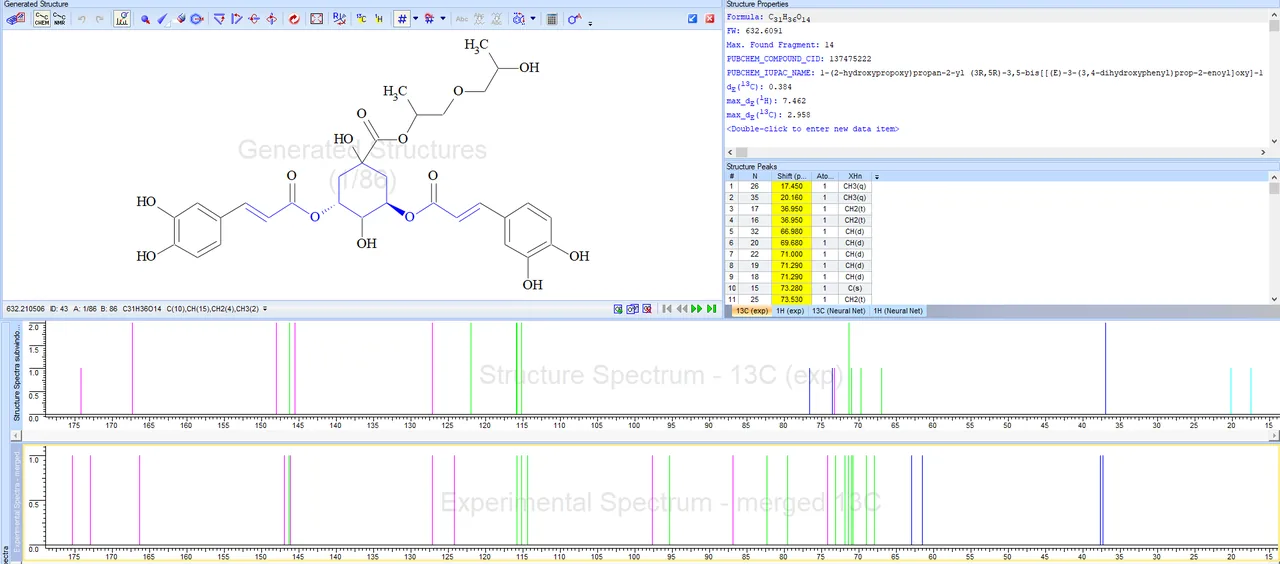Close the Generated Structure panel

click(x=710, y=18)
